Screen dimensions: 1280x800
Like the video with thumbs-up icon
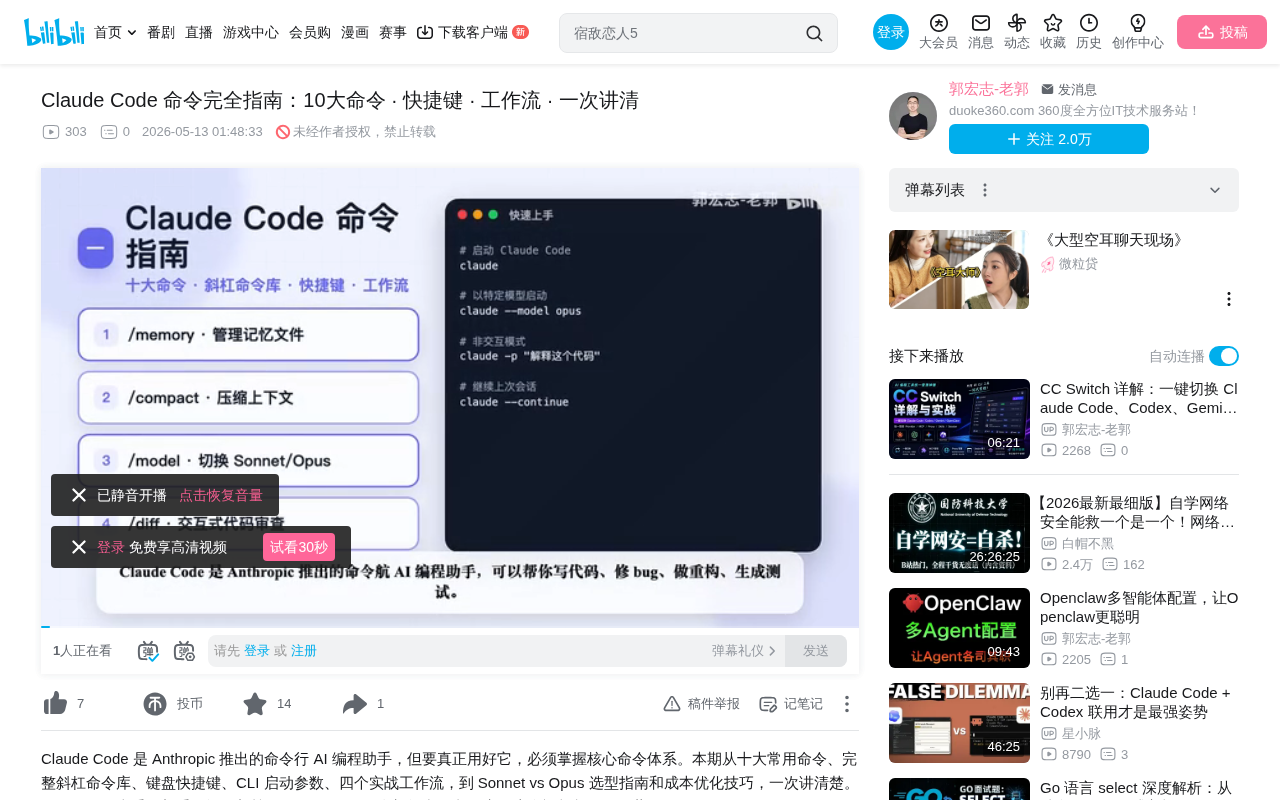(55, 704)
